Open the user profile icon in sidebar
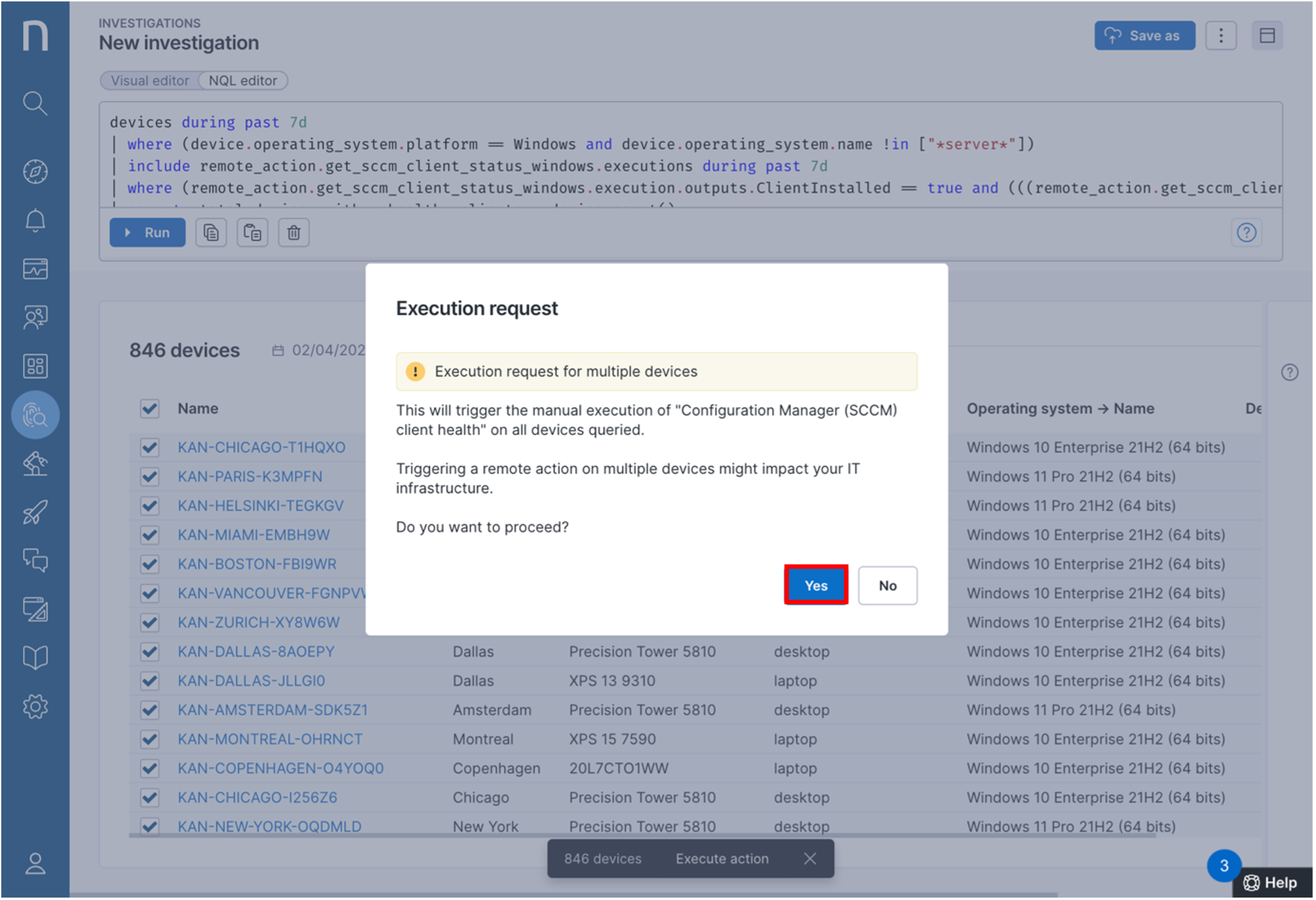Image resolution: width=1316 pixels, height=900 pixels. pyautogui.click(x=35, y=863)
